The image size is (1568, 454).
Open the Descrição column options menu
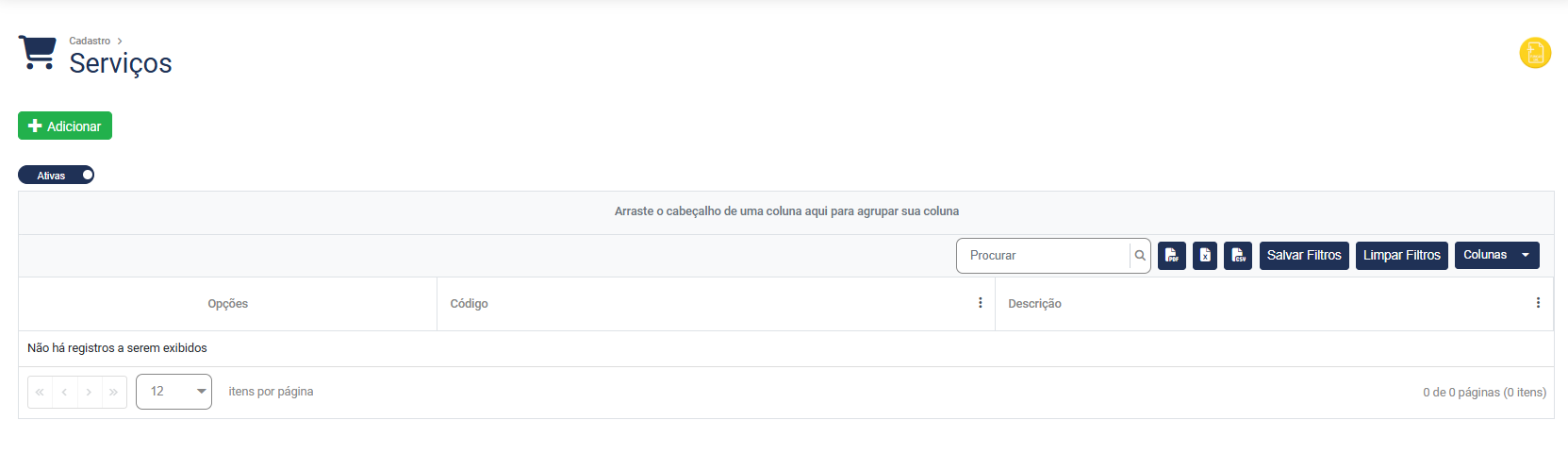[x=1538, y=303]
